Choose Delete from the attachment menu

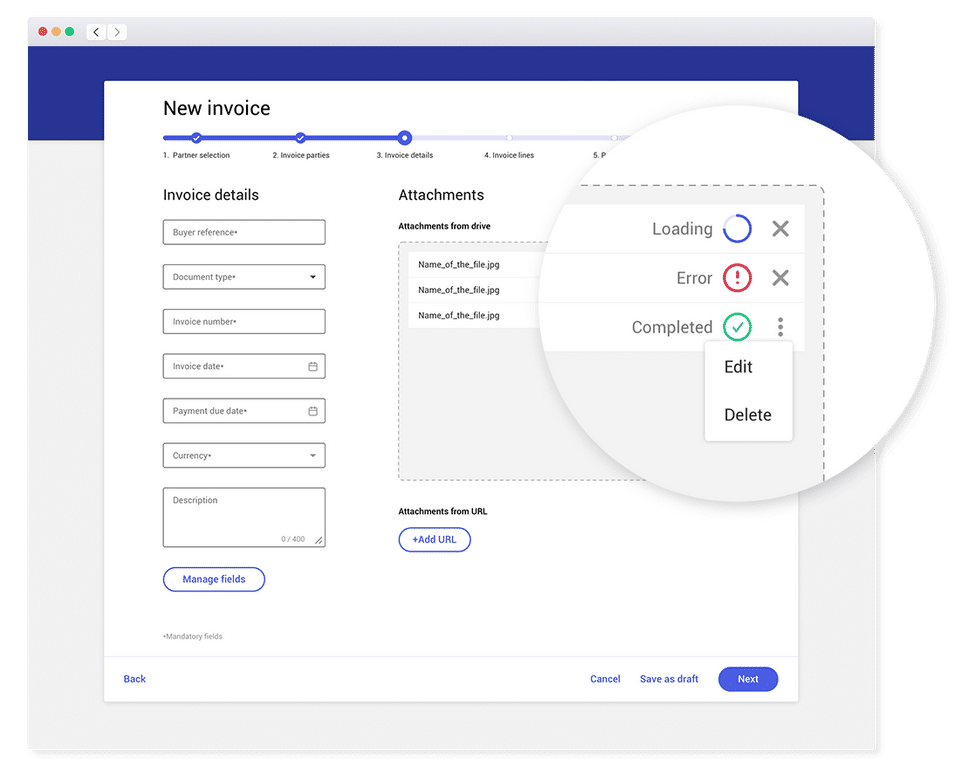tap(748, 415)
